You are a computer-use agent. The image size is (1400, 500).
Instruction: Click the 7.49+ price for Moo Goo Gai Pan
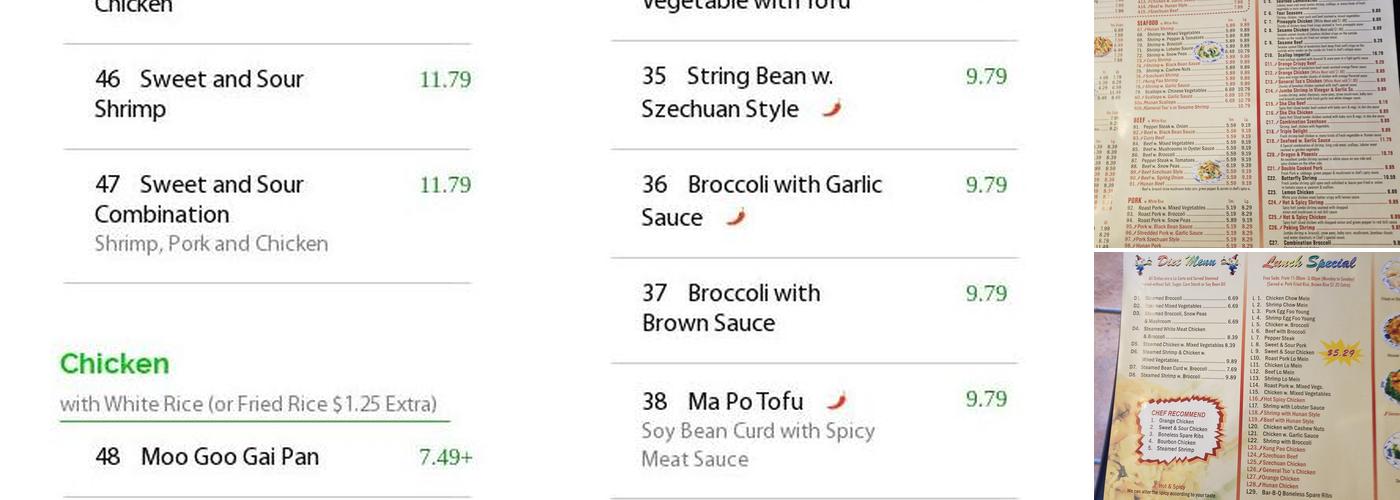coord(445,457)
